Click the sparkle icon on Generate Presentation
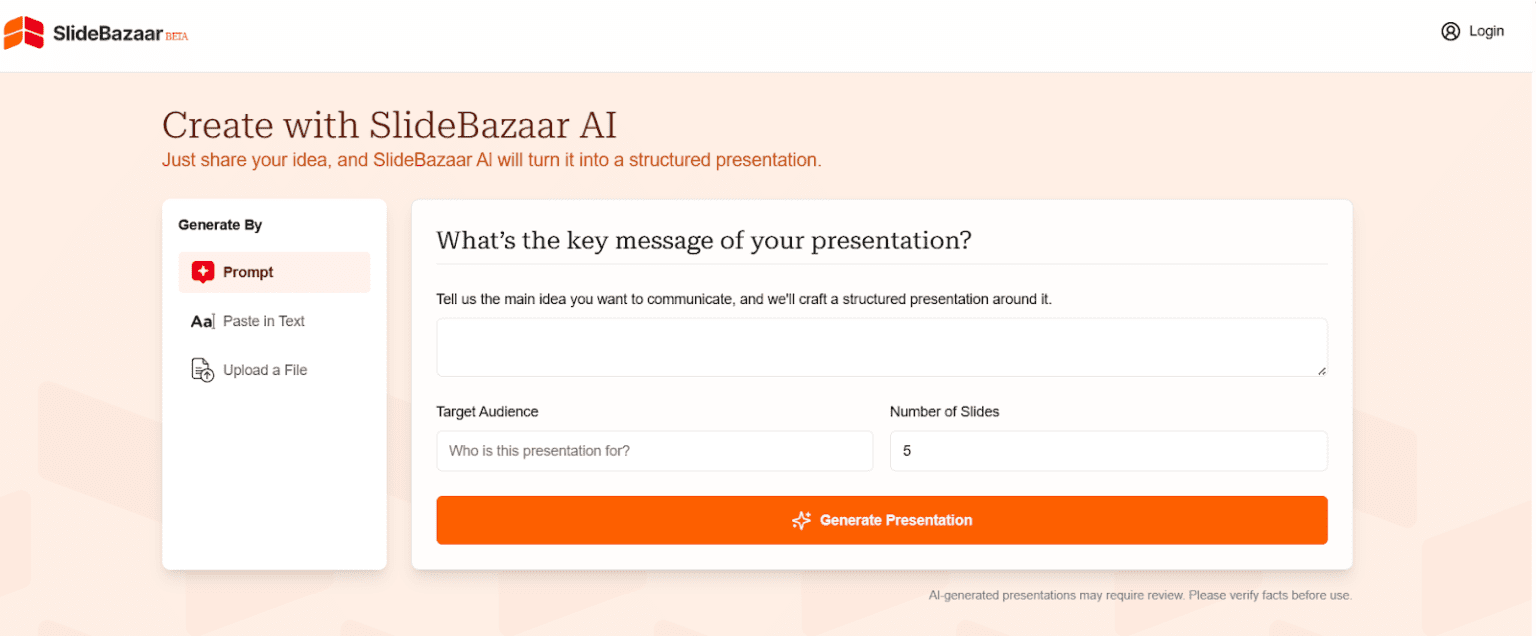Image resolution: width=1536 pixels, height=636 pixels. (x=800, y=520)
